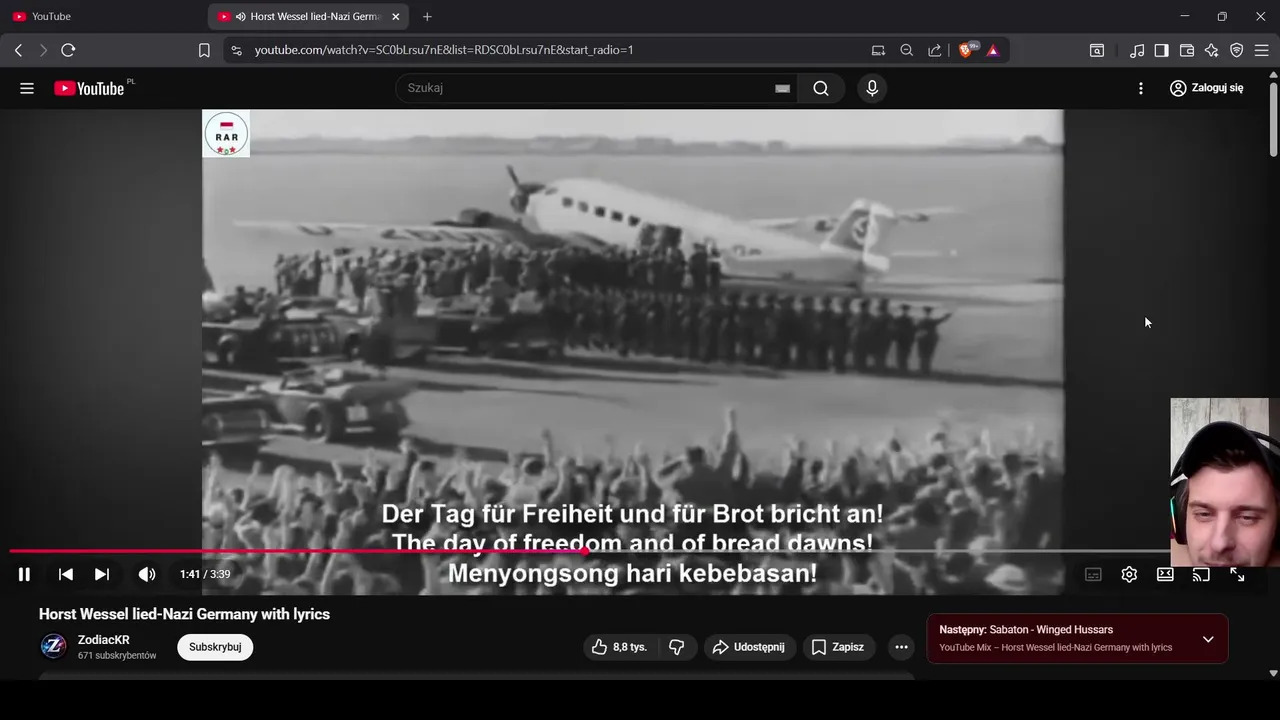The width and height of the screenshot is (1280, 720).
Task: Click the magnifier search button
Action: point(821,88)
